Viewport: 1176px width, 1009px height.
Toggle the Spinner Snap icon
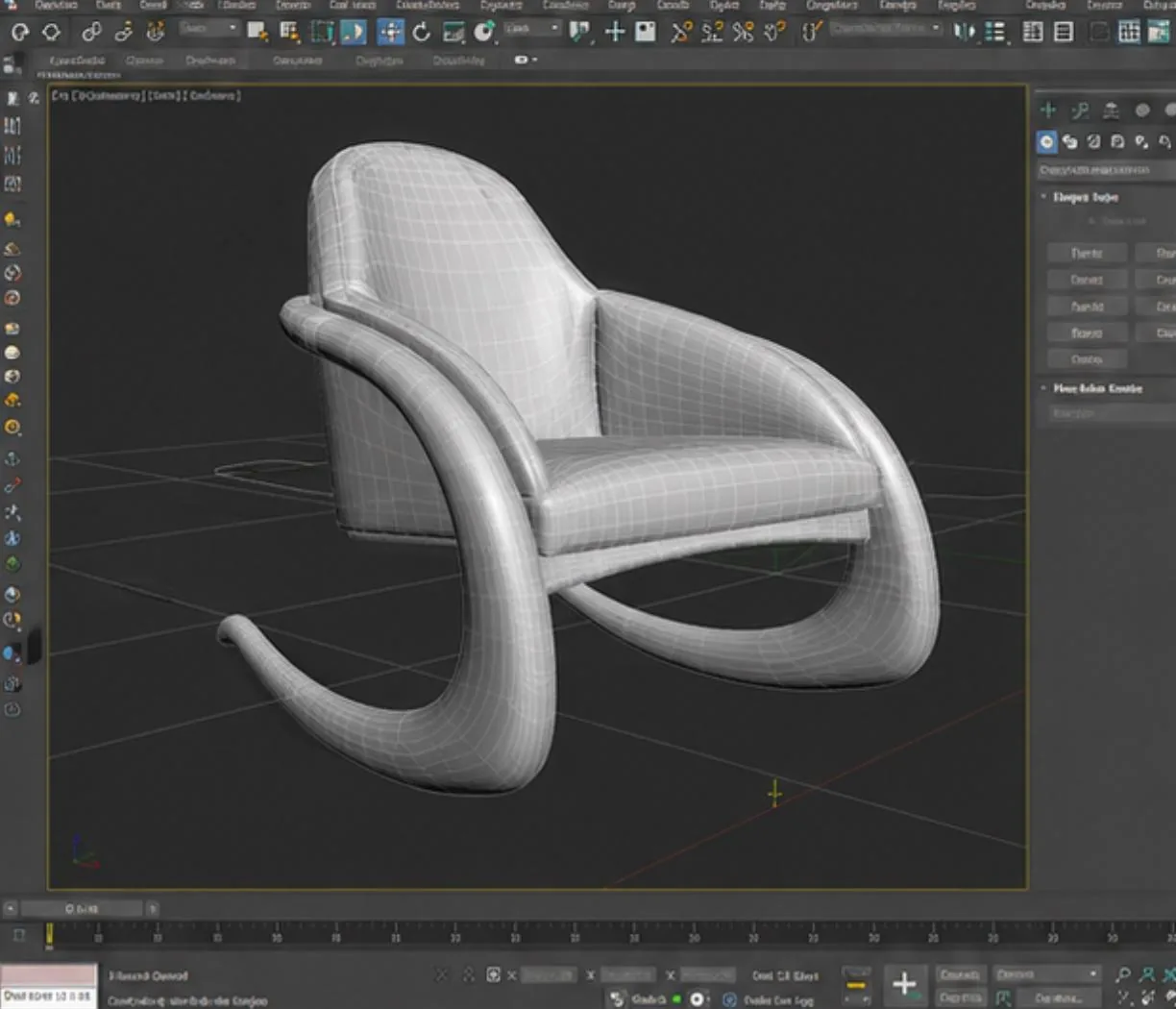coord(774,33)
